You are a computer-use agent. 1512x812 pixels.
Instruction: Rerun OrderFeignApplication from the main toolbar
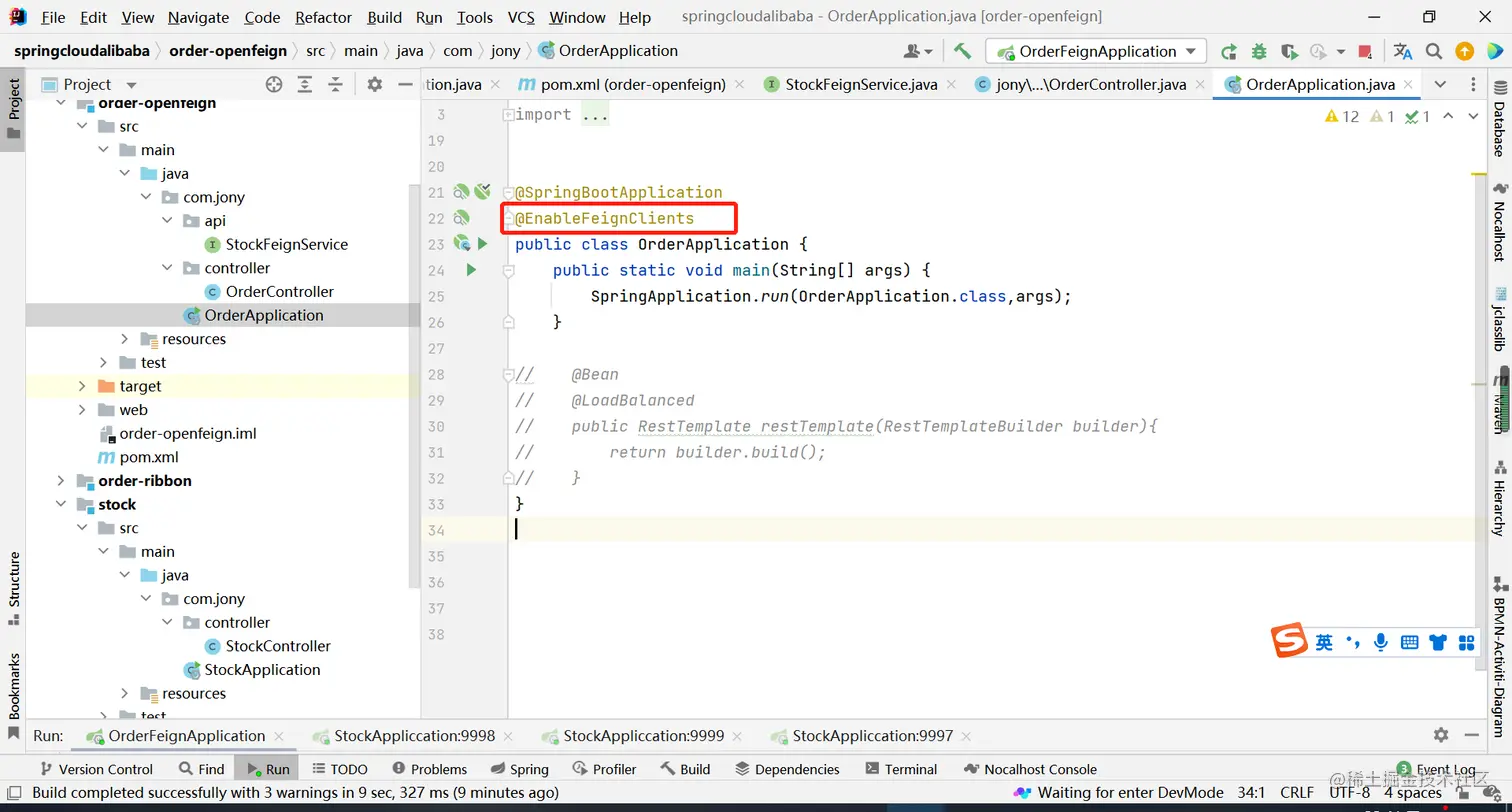1229,51
